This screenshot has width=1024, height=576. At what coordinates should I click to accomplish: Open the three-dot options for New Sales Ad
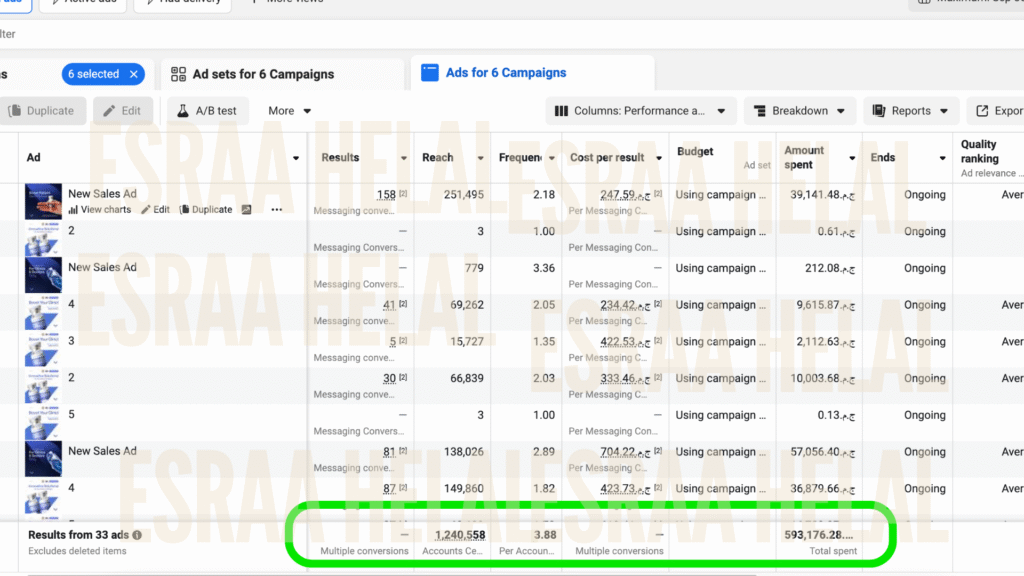[277, 210]
